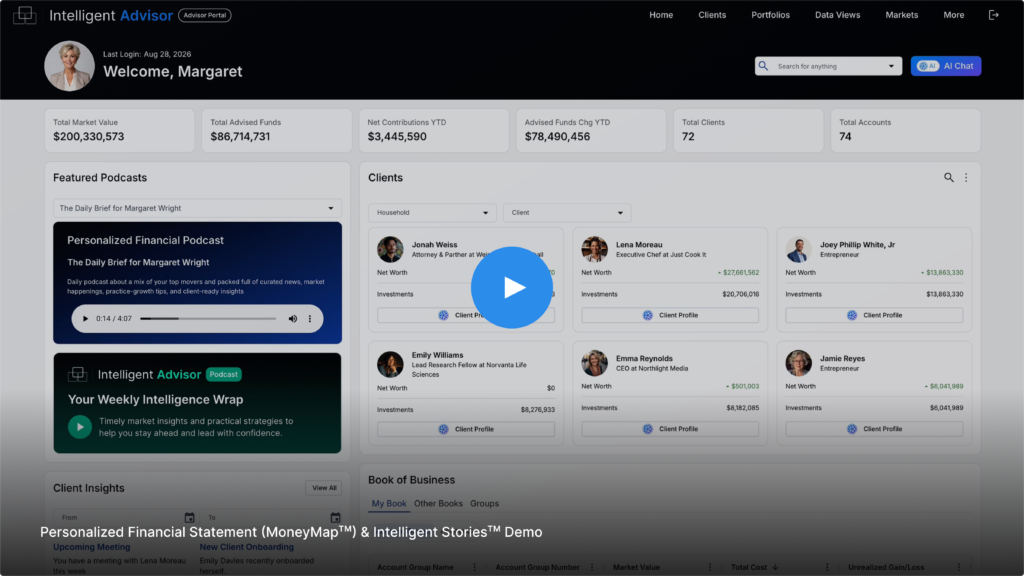Switch to the My Book tab

click(389, 504)
